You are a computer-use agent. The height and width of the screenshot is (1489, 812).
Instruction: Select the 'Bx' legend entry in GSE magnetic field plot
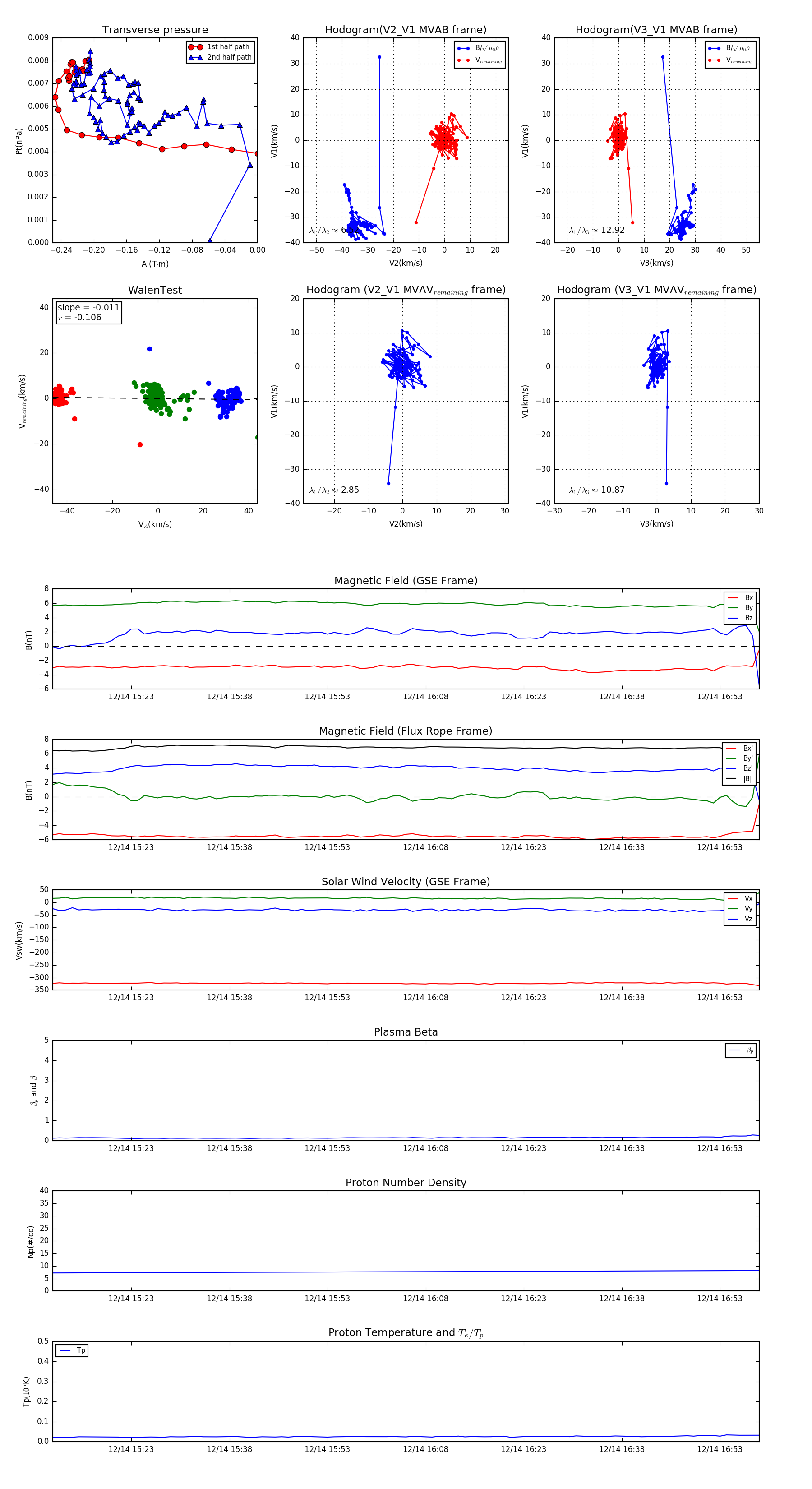(x=740, y=598)
